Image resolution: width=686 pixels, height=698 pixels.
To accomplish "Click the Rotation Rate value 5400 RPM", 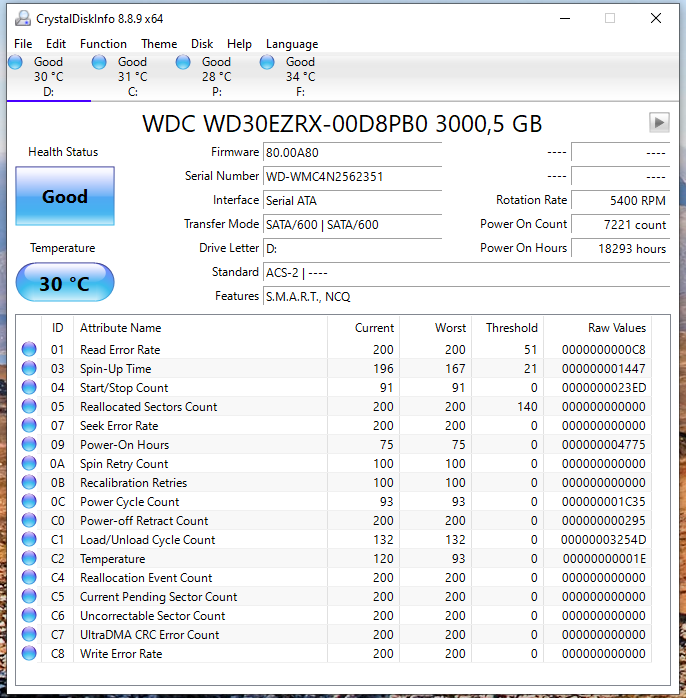I will pos(621,200).
